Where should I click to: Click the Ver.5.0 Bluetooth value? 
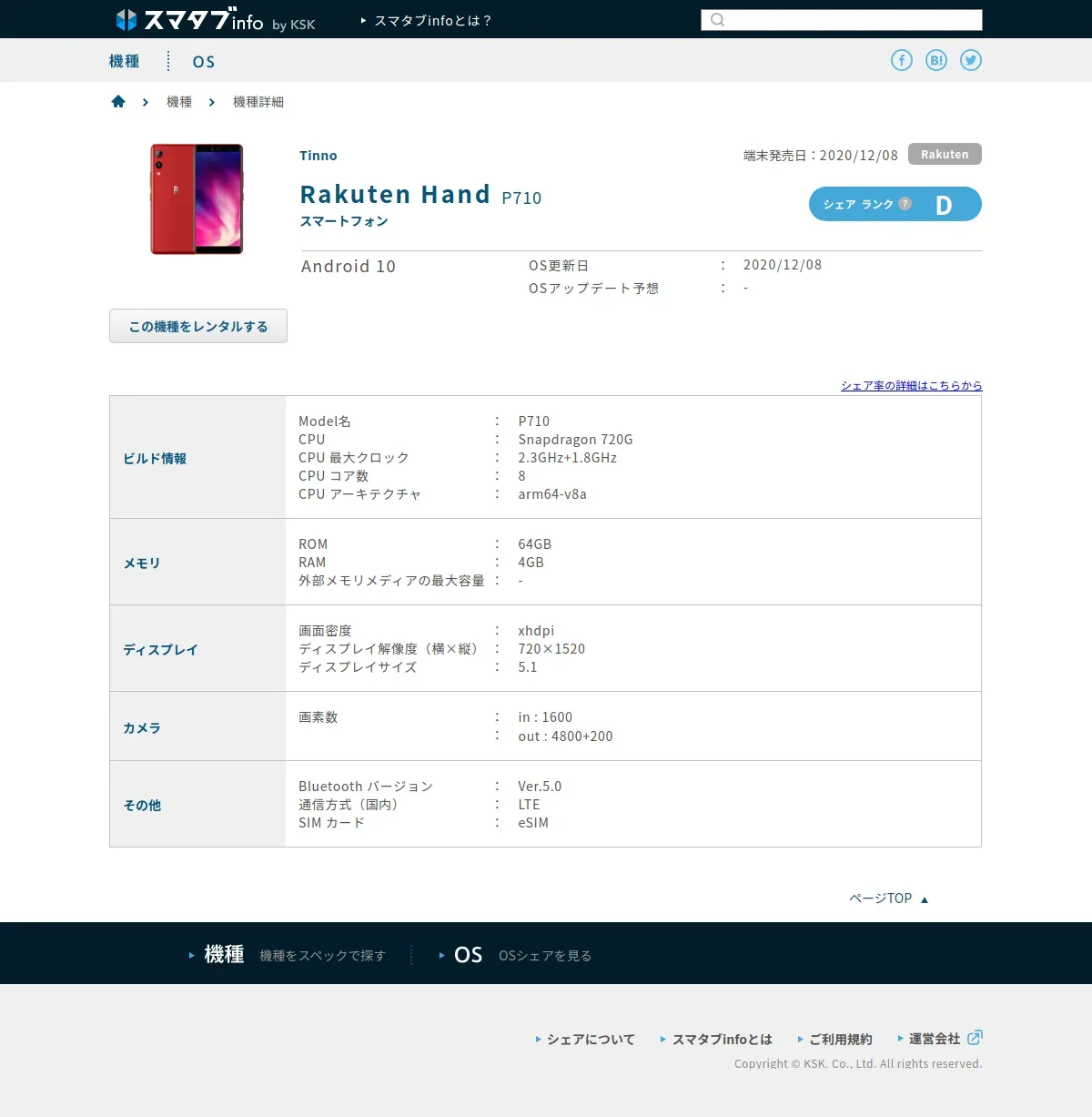coord(540,787)
